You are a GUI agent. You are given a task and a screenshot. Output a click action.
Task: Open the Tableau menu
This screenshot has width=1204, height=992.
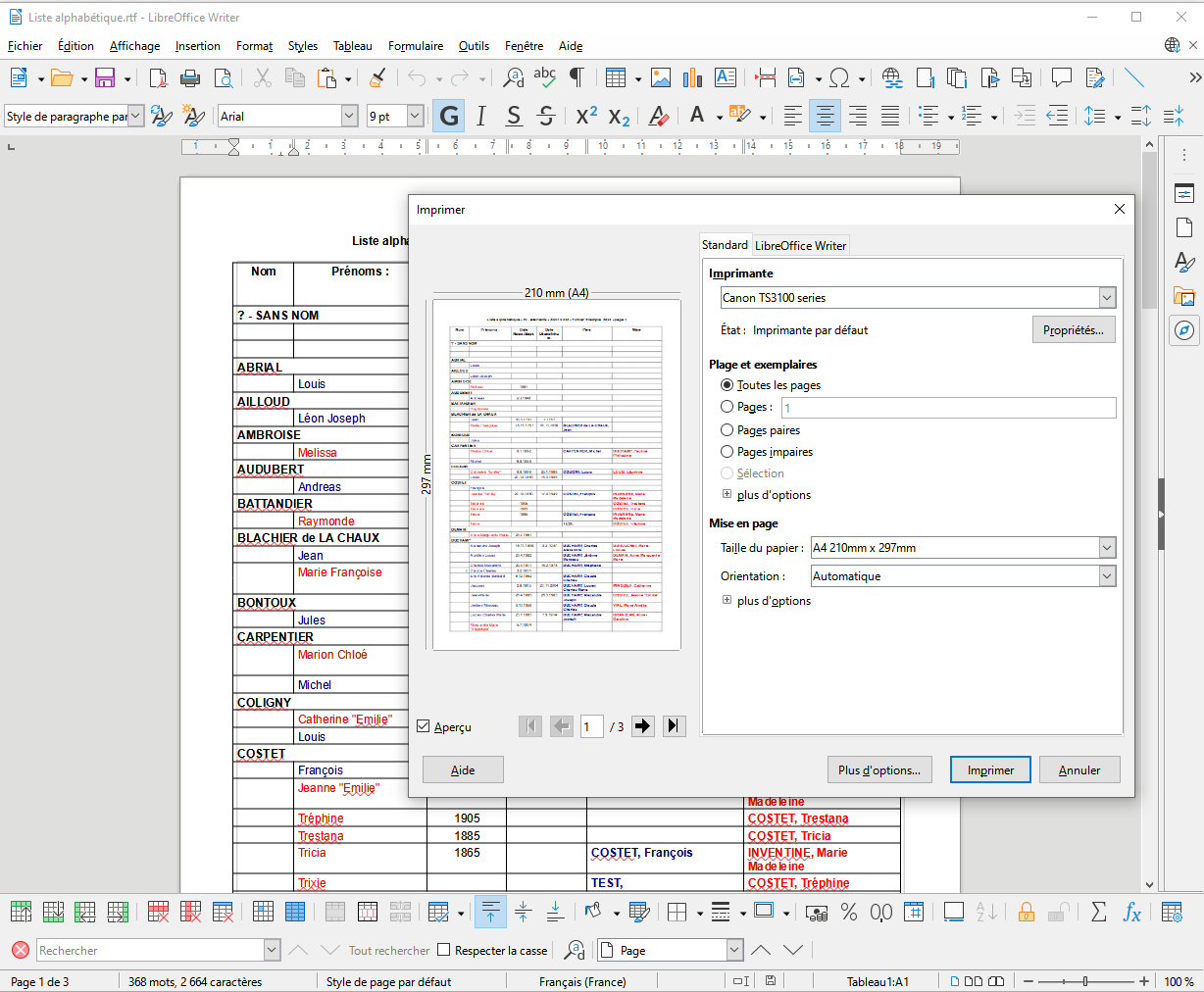tap(351, 45)
